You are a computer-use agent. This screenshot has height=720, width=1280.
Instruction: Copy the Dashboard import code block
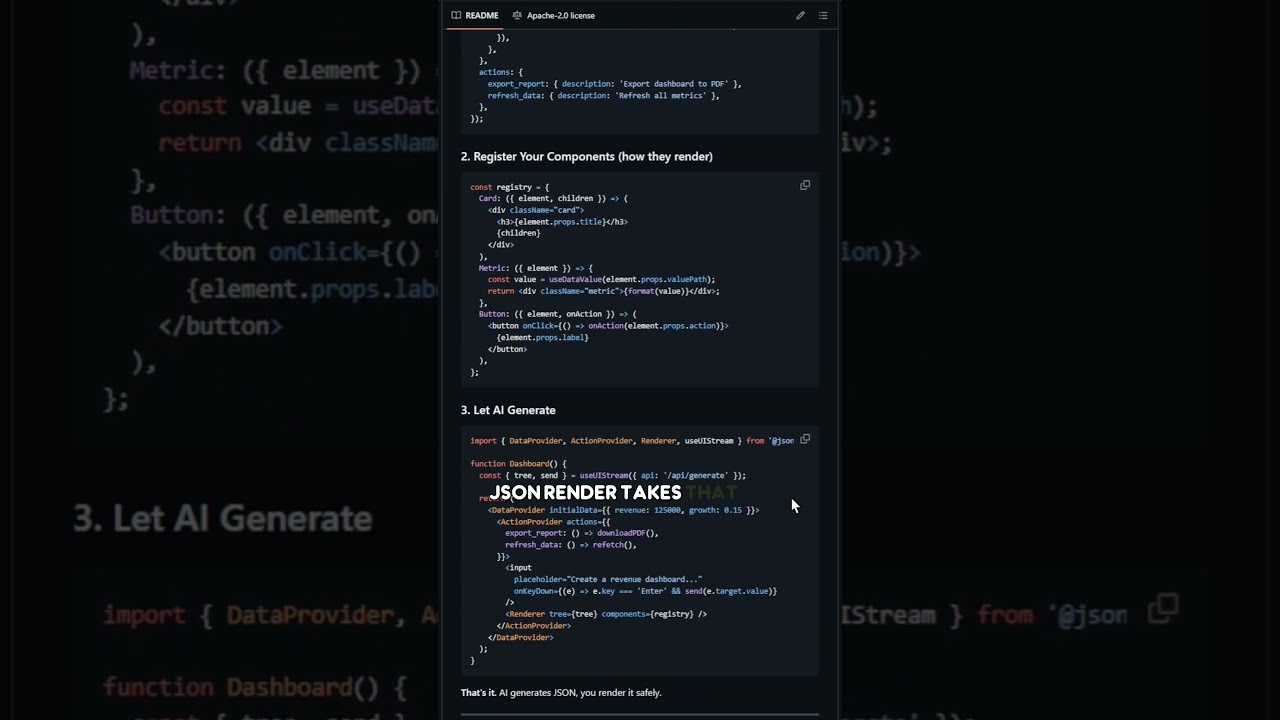click(x=805, y=439)
